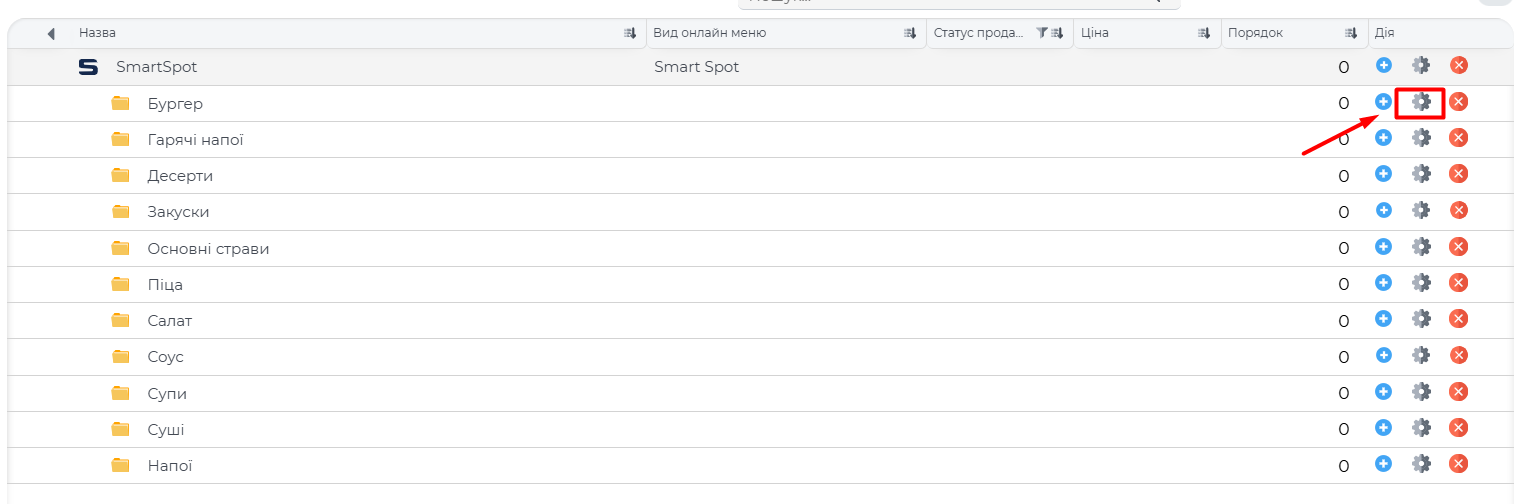The width and height of the screenshot is (1522, 504).
Task: Add item to Салат using plus icon
Action: 1383,319
